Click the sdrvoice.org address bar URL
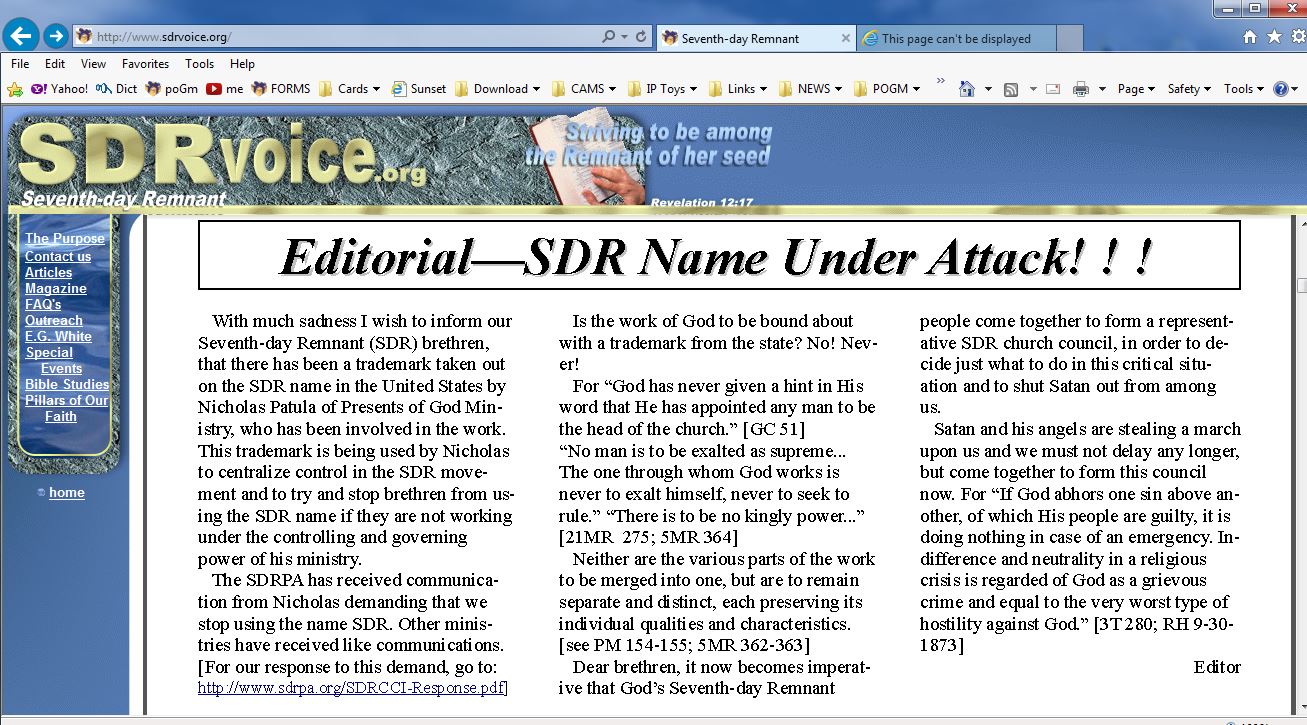Screen dimensions: 1307x725 click(x=163, y=37)
